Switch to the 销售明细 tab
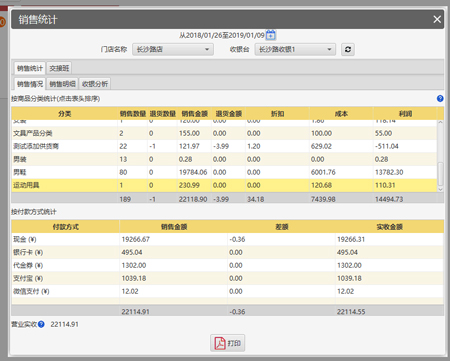 62,84
